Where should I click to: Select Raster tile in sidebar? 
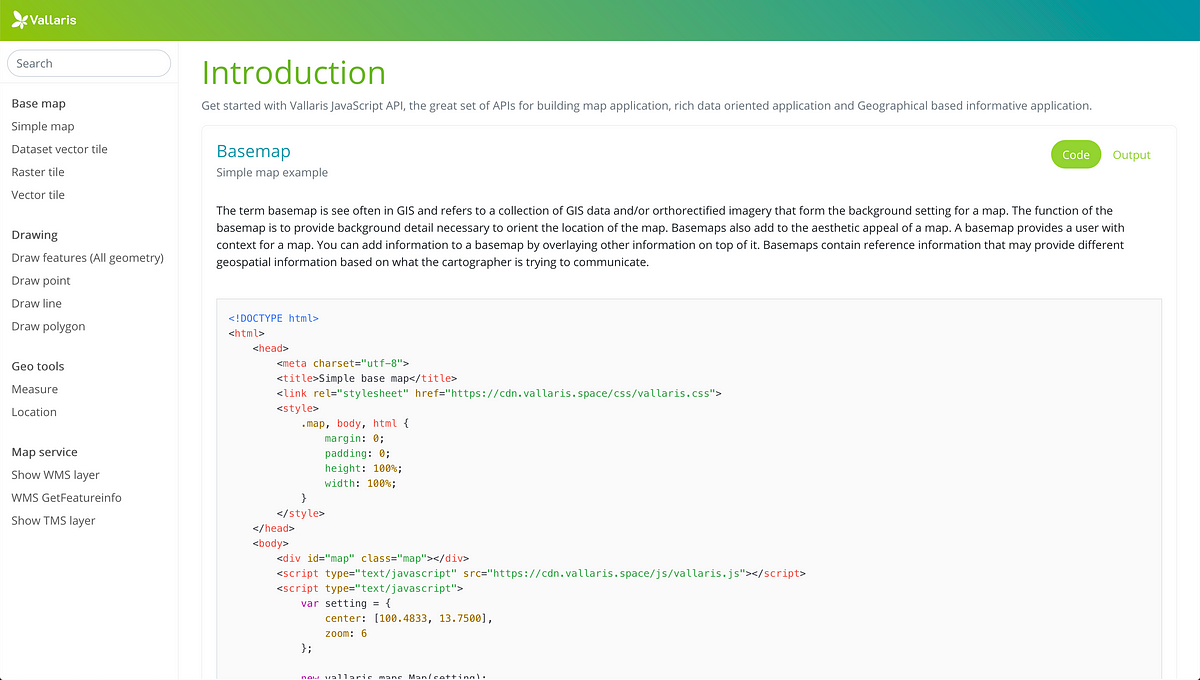click(x=38, y=172)
